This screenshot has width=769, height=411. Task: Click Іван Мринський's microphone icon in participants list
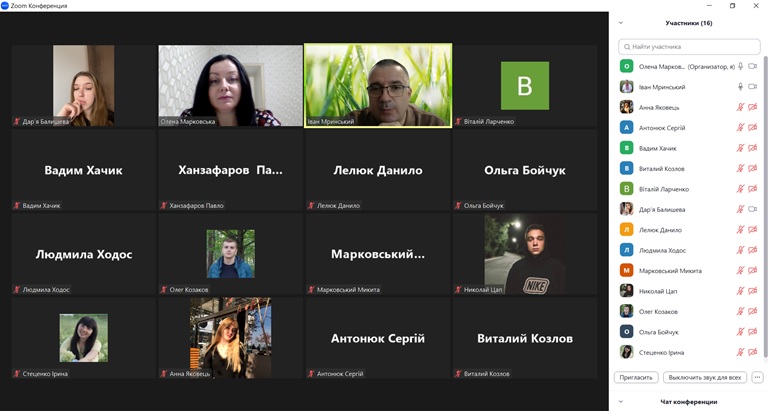point(741,87)
